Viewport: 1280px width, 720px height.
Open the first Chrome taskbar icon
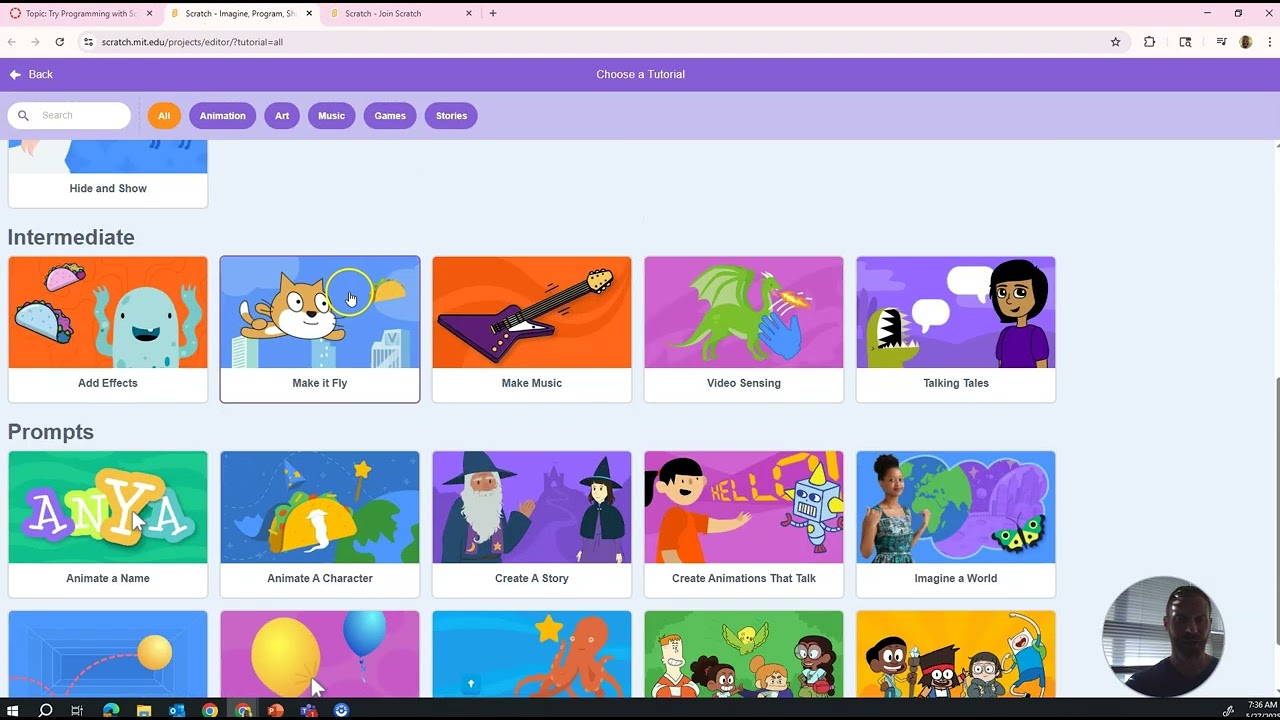(x=210, y=710)
